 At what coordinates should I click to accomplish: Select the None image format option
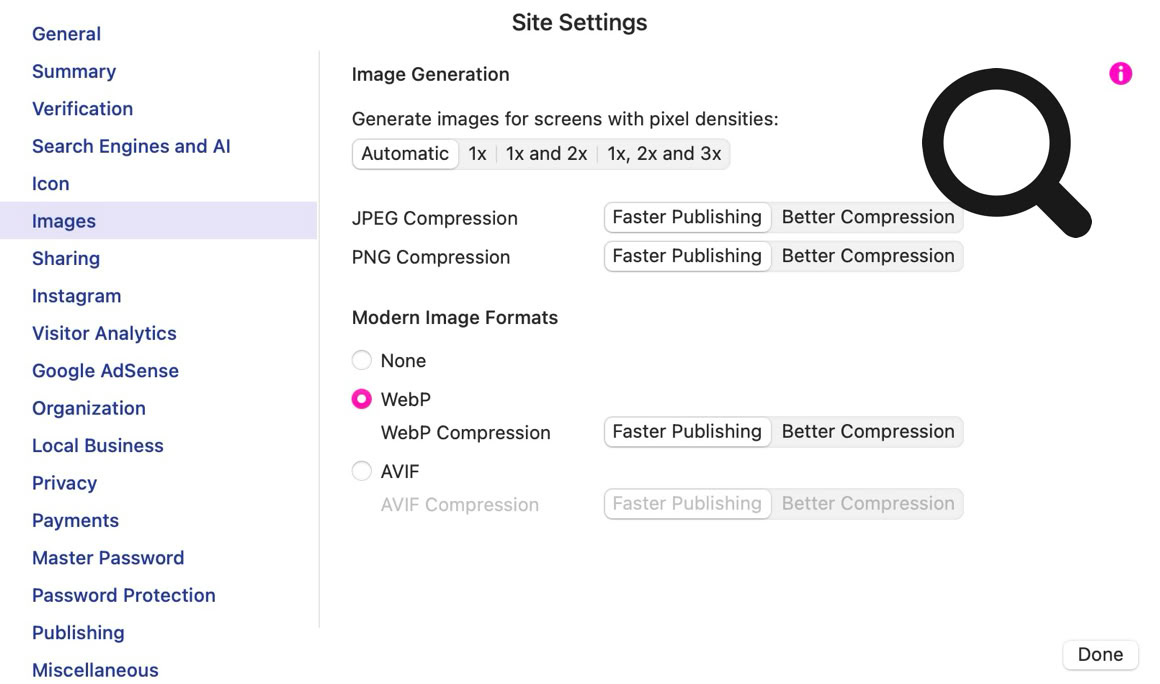[x=362, y=360]
